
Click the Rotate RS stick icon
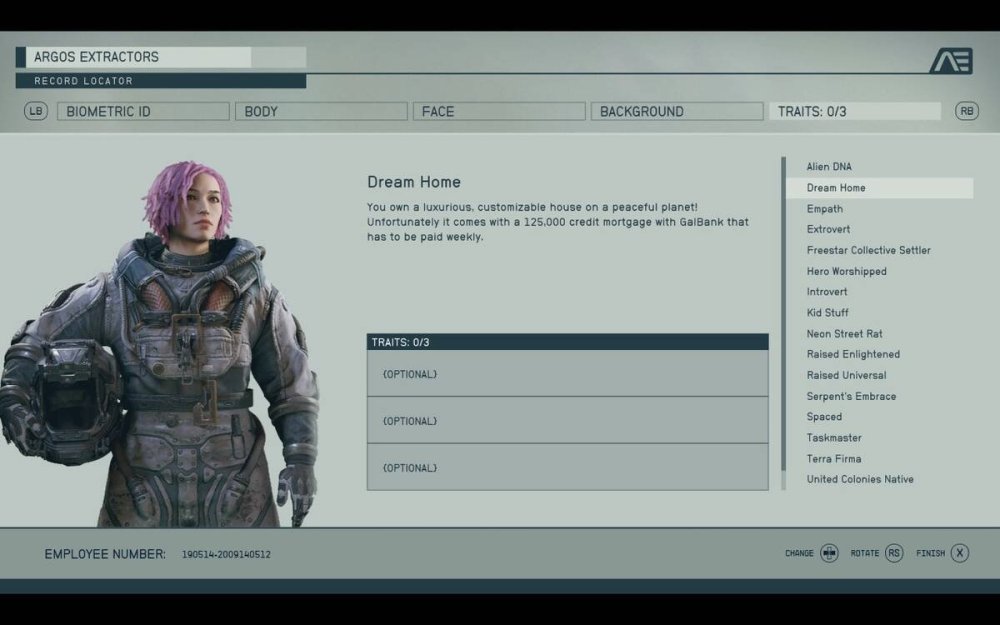tap(894, 553)
